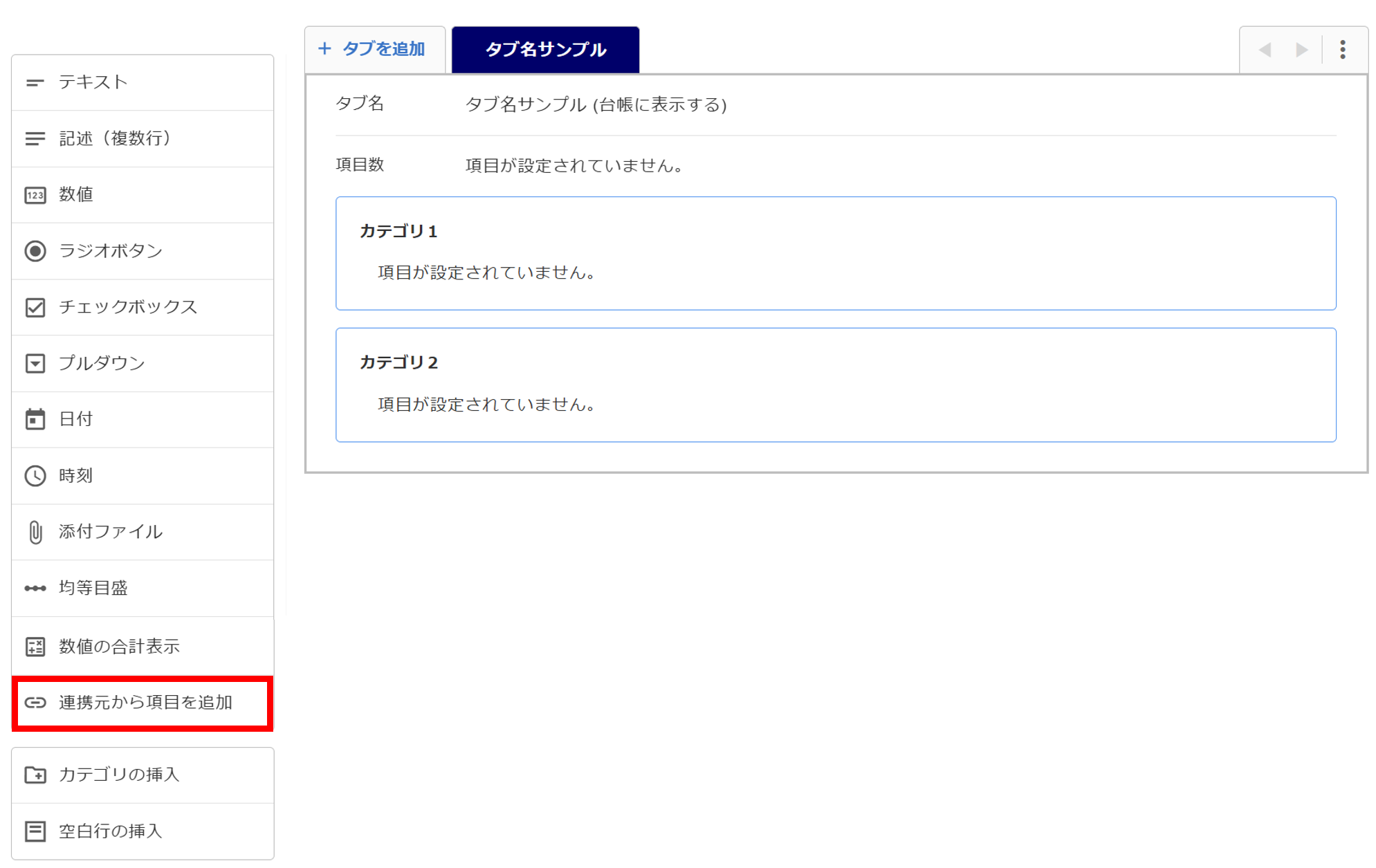Add a 添付ファイル attachment field
This screenshot has height=868, width=1376.
(x=143, y=532)
